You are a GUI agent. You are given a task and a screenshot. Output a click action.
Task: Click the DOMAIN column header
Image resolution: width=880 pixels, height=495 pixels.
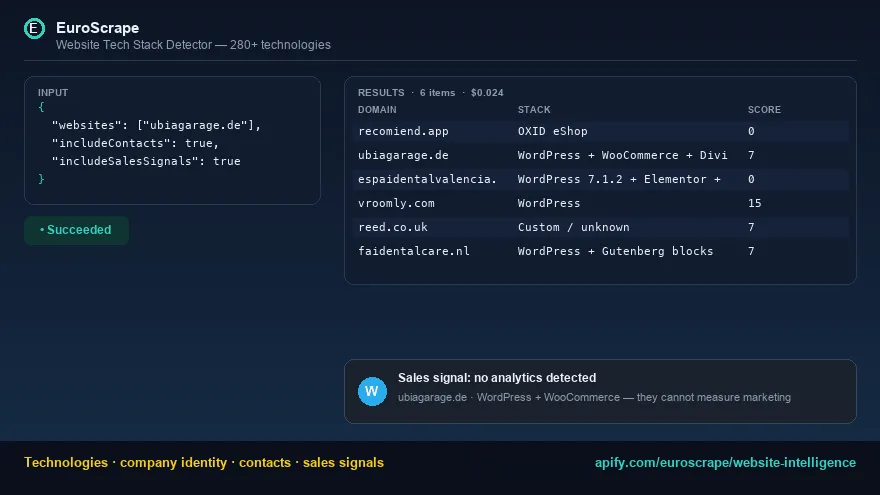(377, 109)
